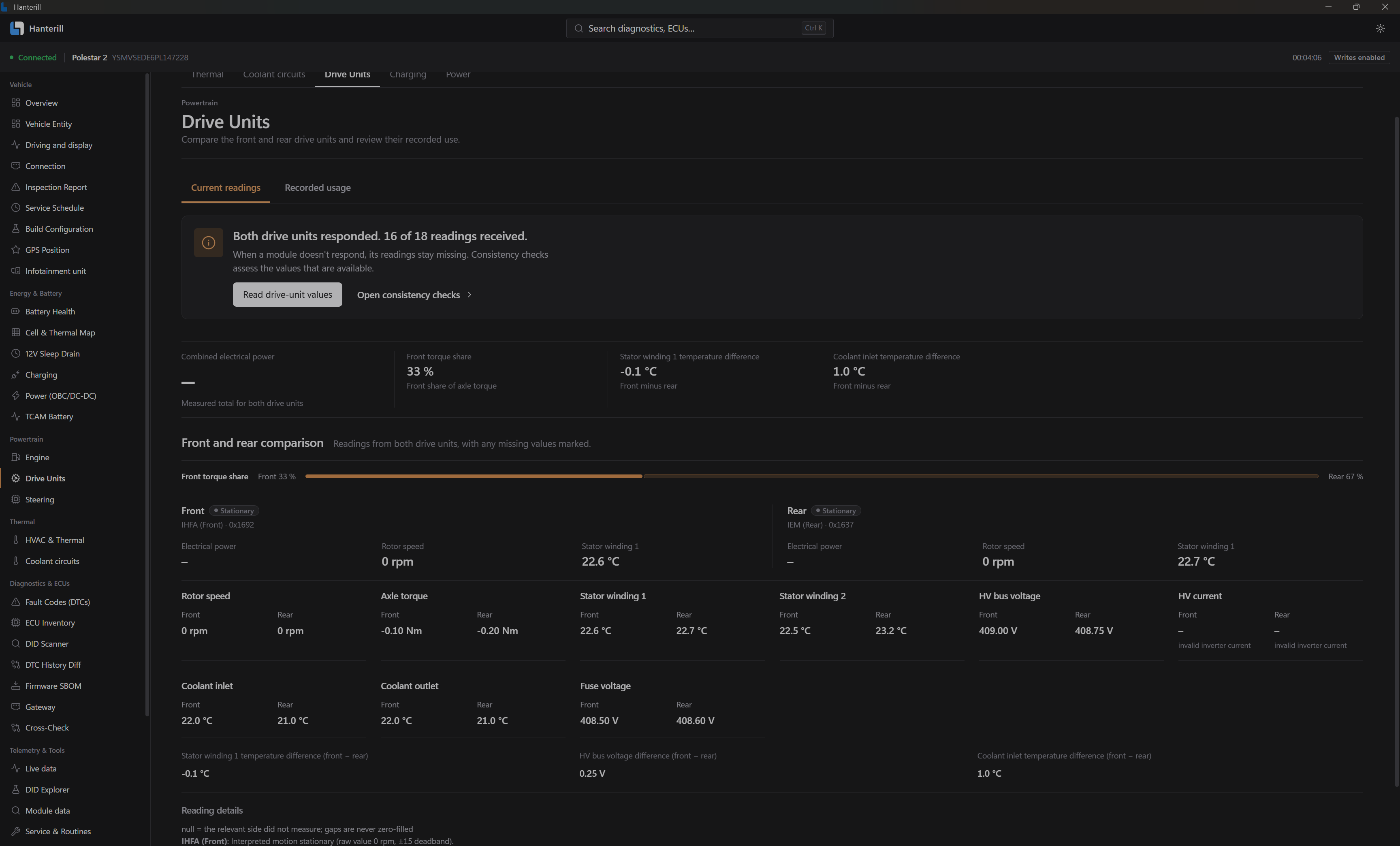Click the 12V Sleep Drain clock icon

coord(16,353)
